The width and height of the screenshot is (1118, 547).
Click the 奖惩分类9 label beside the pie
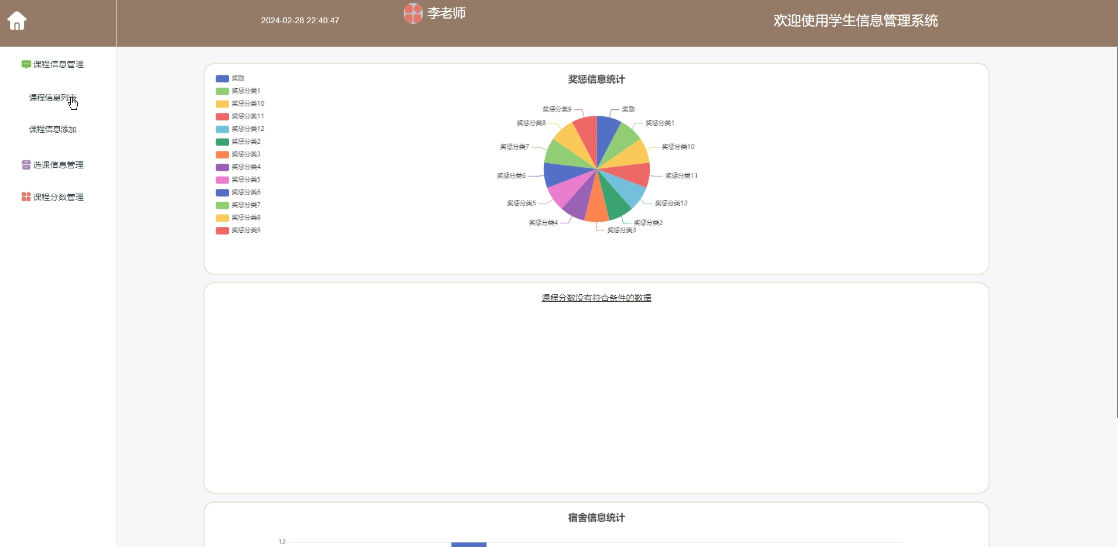click(557, 109)
